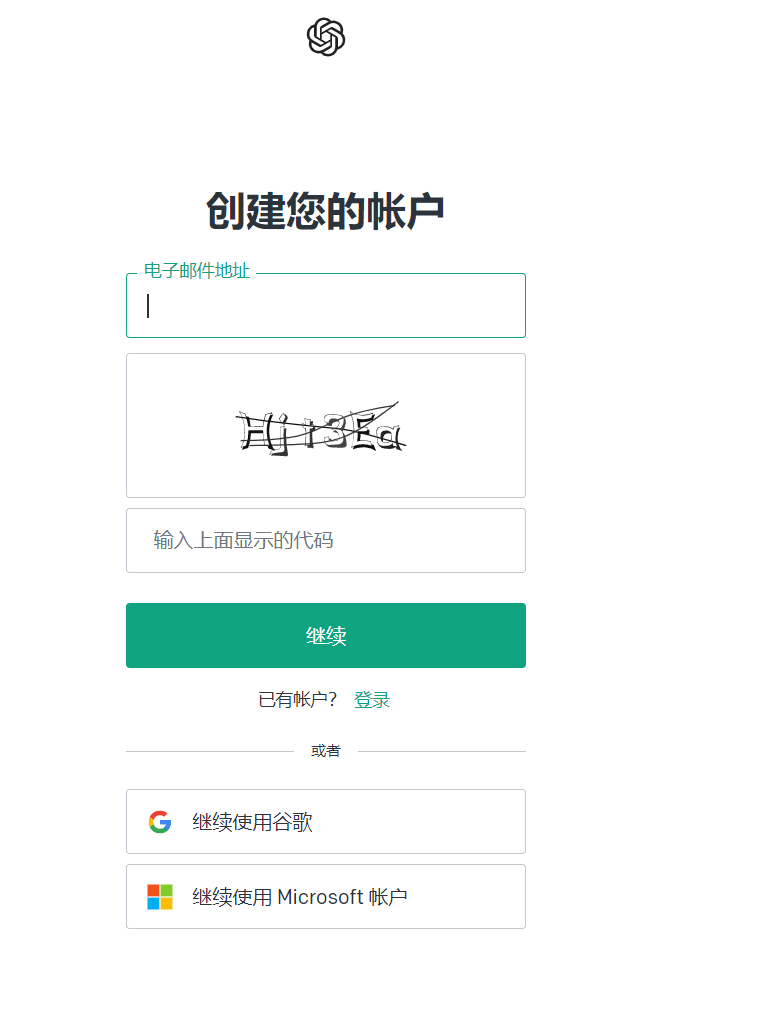The height and width of the screenshot is (1024, 768).
Task: Click the 创建您的帐户 heading
Action: coord(326,211)
